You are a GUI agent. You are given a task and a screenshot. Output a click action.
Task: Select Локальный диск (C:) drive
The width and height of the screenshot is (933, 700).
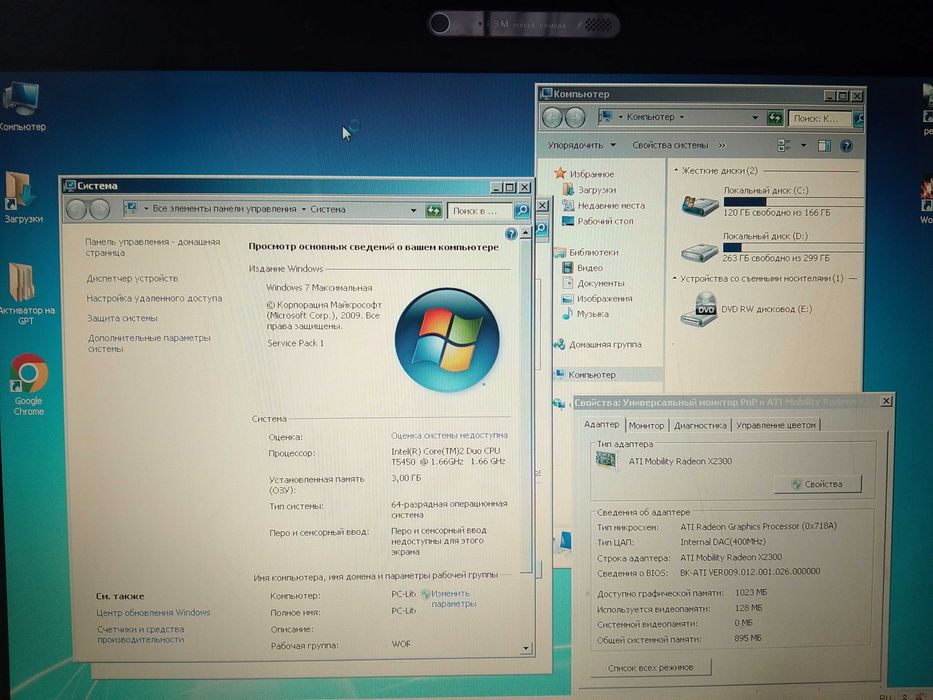click(771, 202)
